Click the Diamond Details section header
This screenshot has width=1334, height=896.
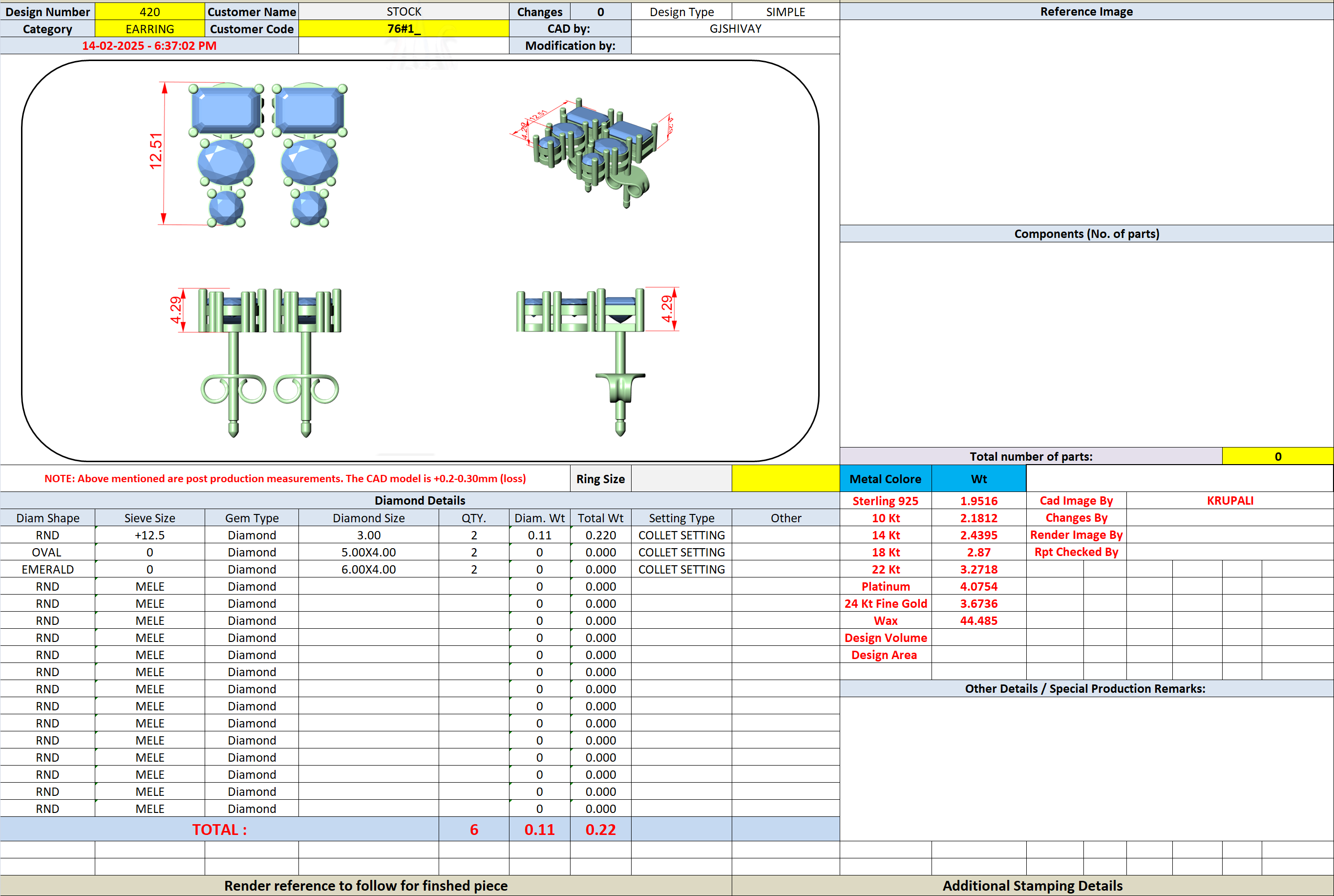point(420,501)
